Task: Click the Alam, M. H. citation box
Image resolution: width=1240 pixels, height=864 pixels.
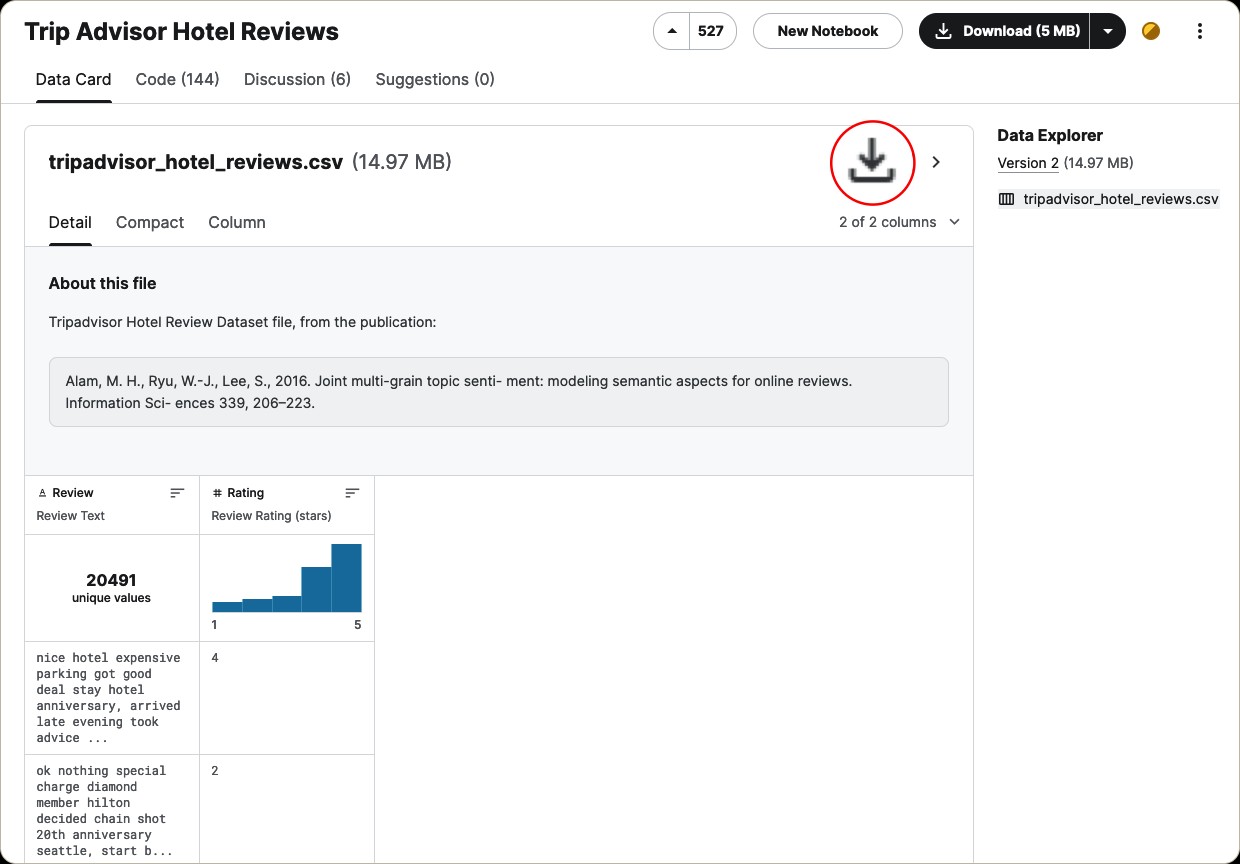Action: pos(499,392)
